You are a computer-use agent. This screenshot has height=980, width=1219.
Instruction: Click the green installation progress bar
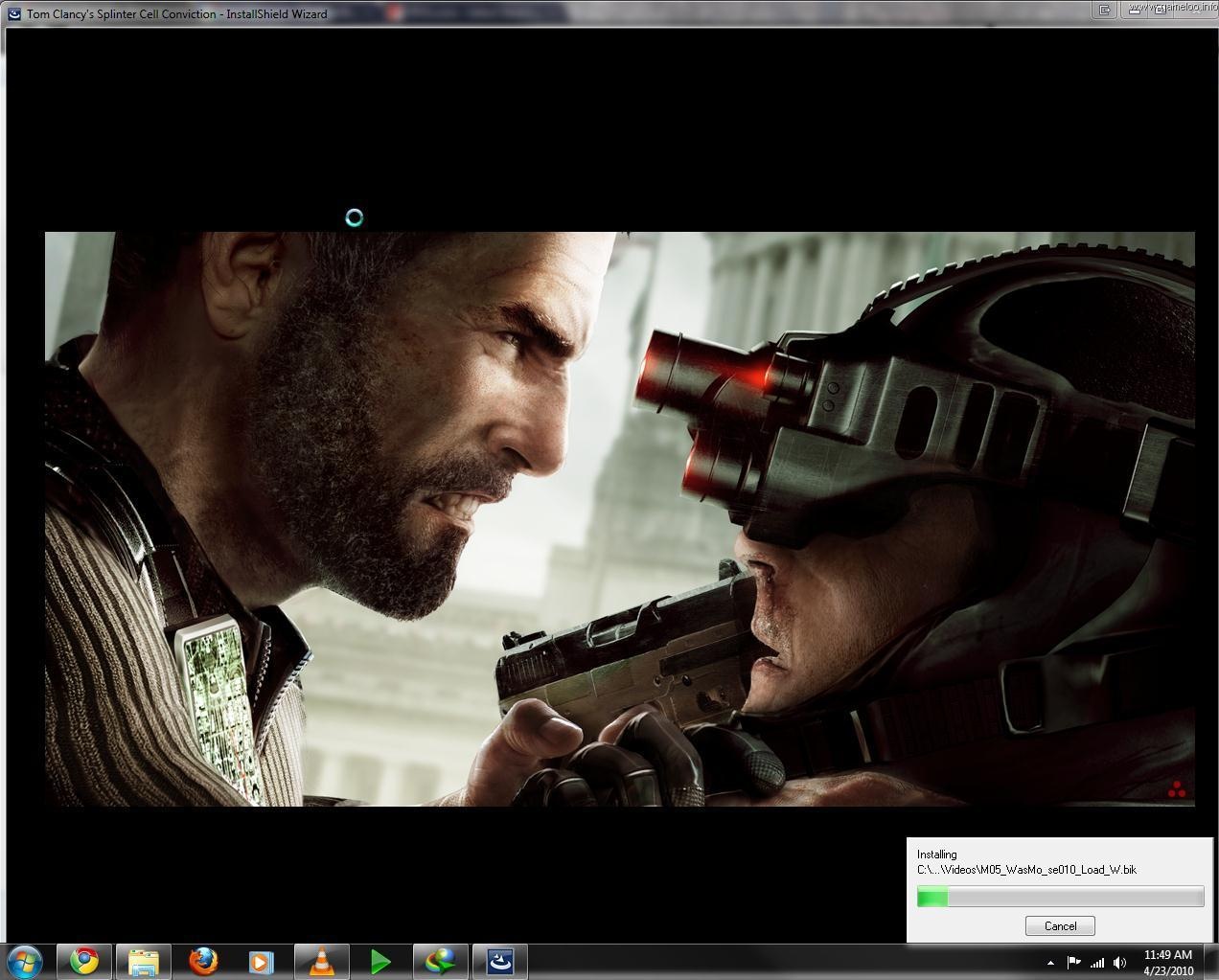pyautogui.click(x=1060, y=897)
